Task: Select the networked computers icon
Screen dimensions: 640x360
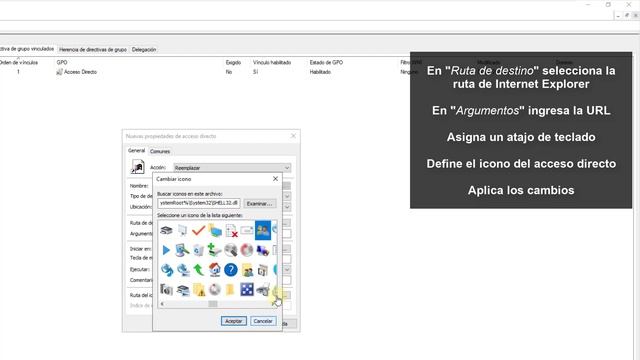Action: pyautogui.click(x=262, y=250)
